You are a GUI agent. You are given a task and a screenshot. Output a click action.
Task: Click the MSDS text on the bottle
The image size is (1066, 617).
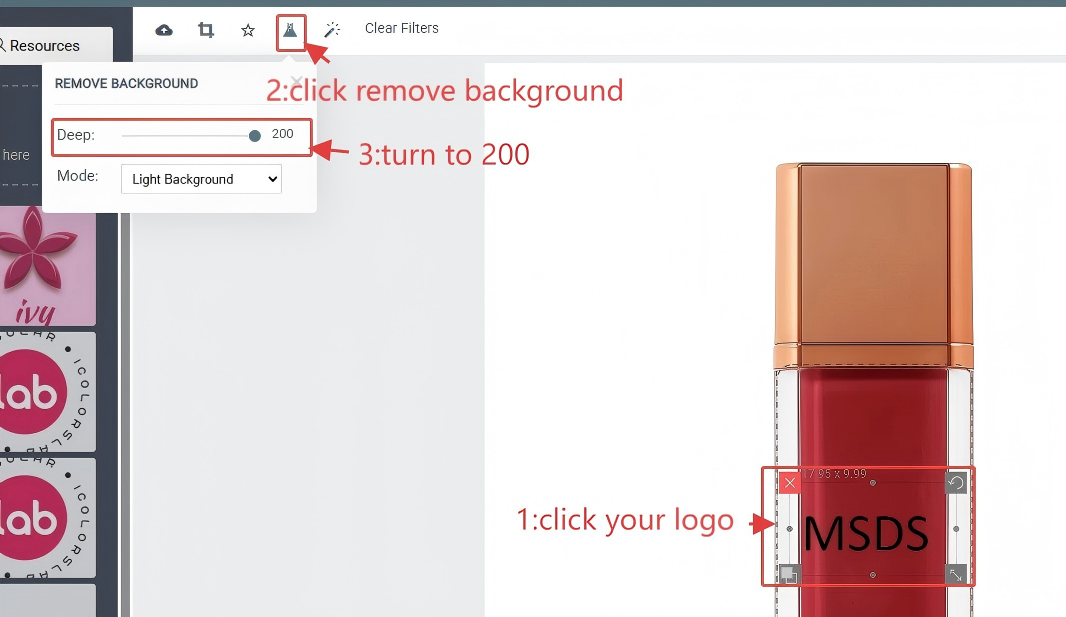pos(866,533)
